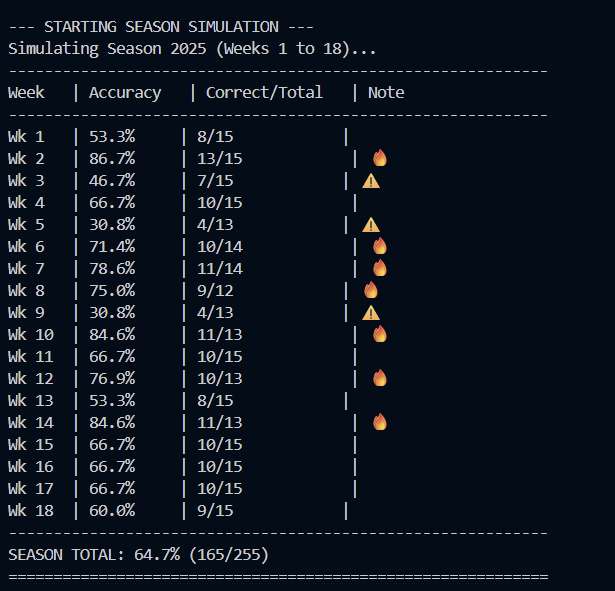Select the warning icon next to Wk 5
615x591 pixels.
(x=371, y=225)
